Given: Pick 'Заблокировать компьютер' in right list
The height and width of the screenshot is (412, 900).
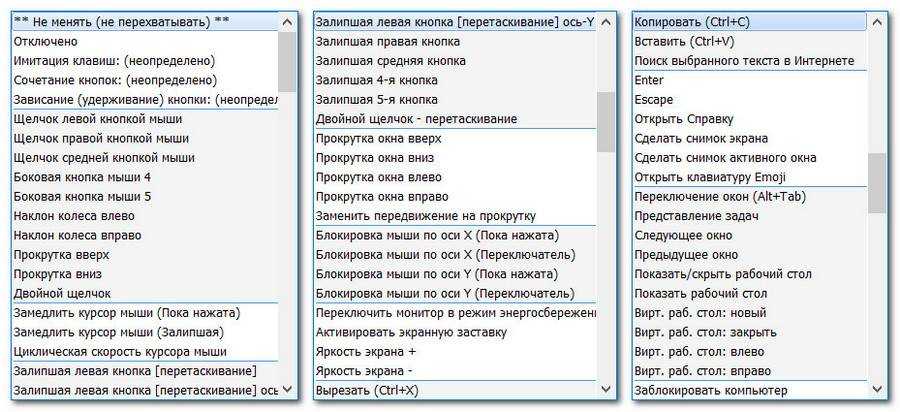Looking at the screenshot, I should (711, 390).
